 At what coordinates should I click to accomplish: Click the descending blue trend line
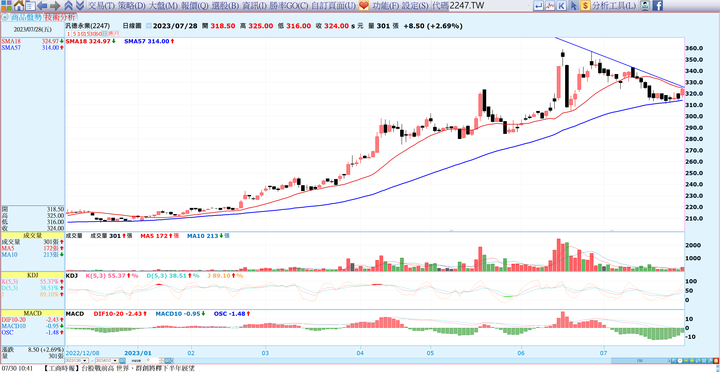click(x=620, y=62)
